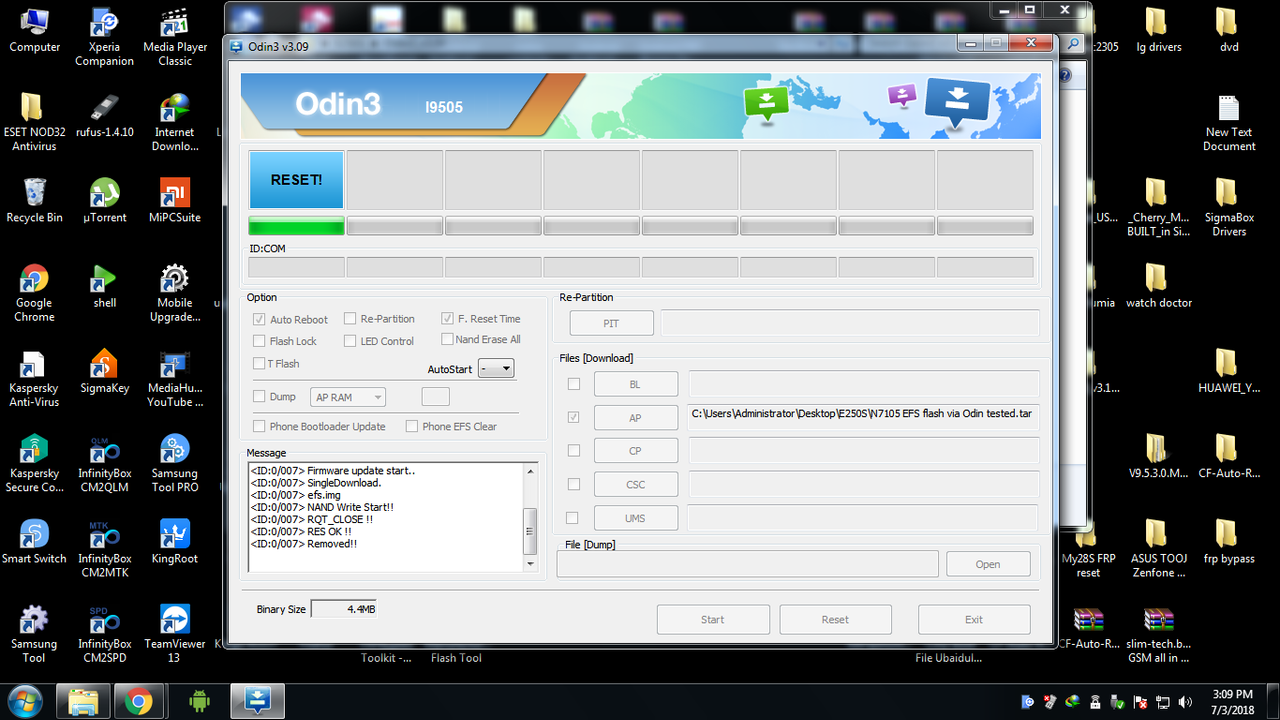Click the AP file button
This screenshot has height=720, width=1280.
(x=635, y=418)
